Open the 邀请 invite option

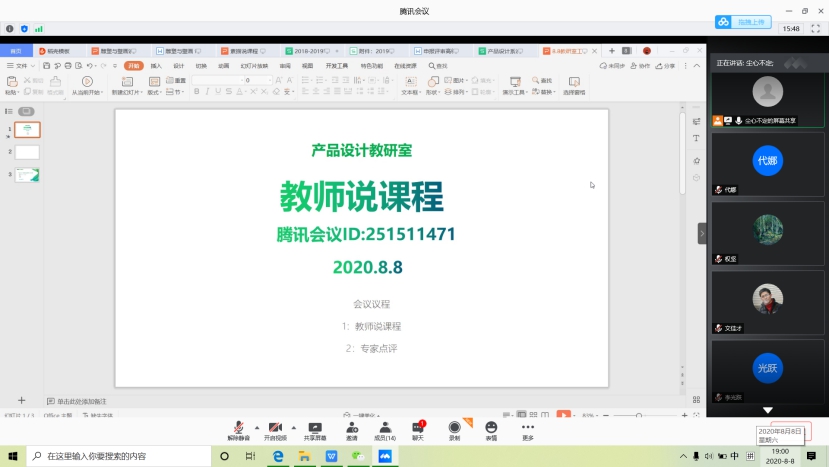click(x=352, y=431)
